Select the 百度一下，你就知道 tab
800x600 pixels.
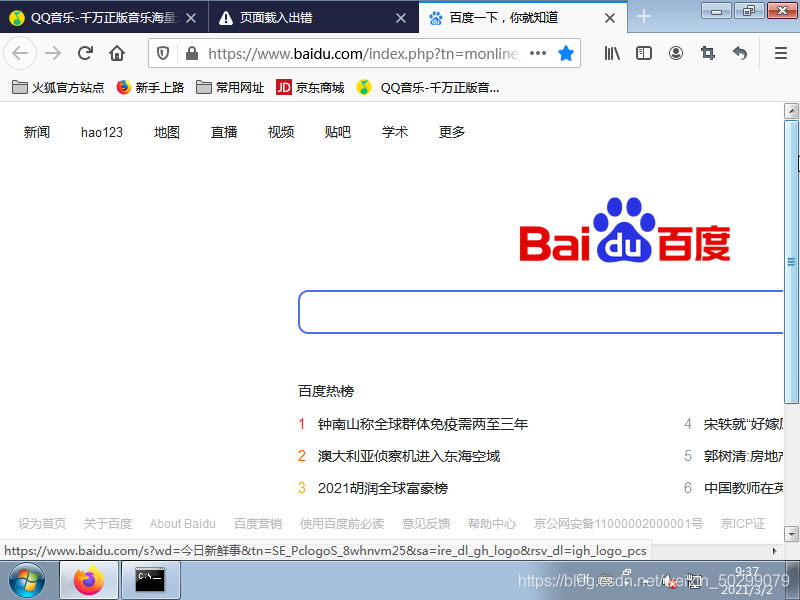click(x=523, y=17)
